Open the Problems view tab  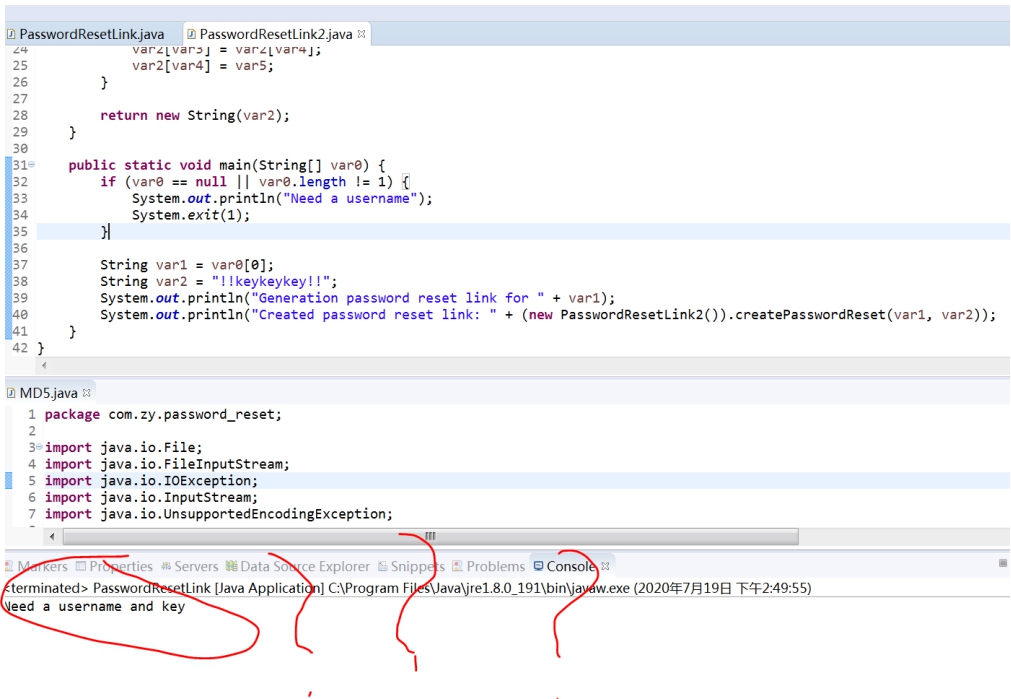[495, 566]
